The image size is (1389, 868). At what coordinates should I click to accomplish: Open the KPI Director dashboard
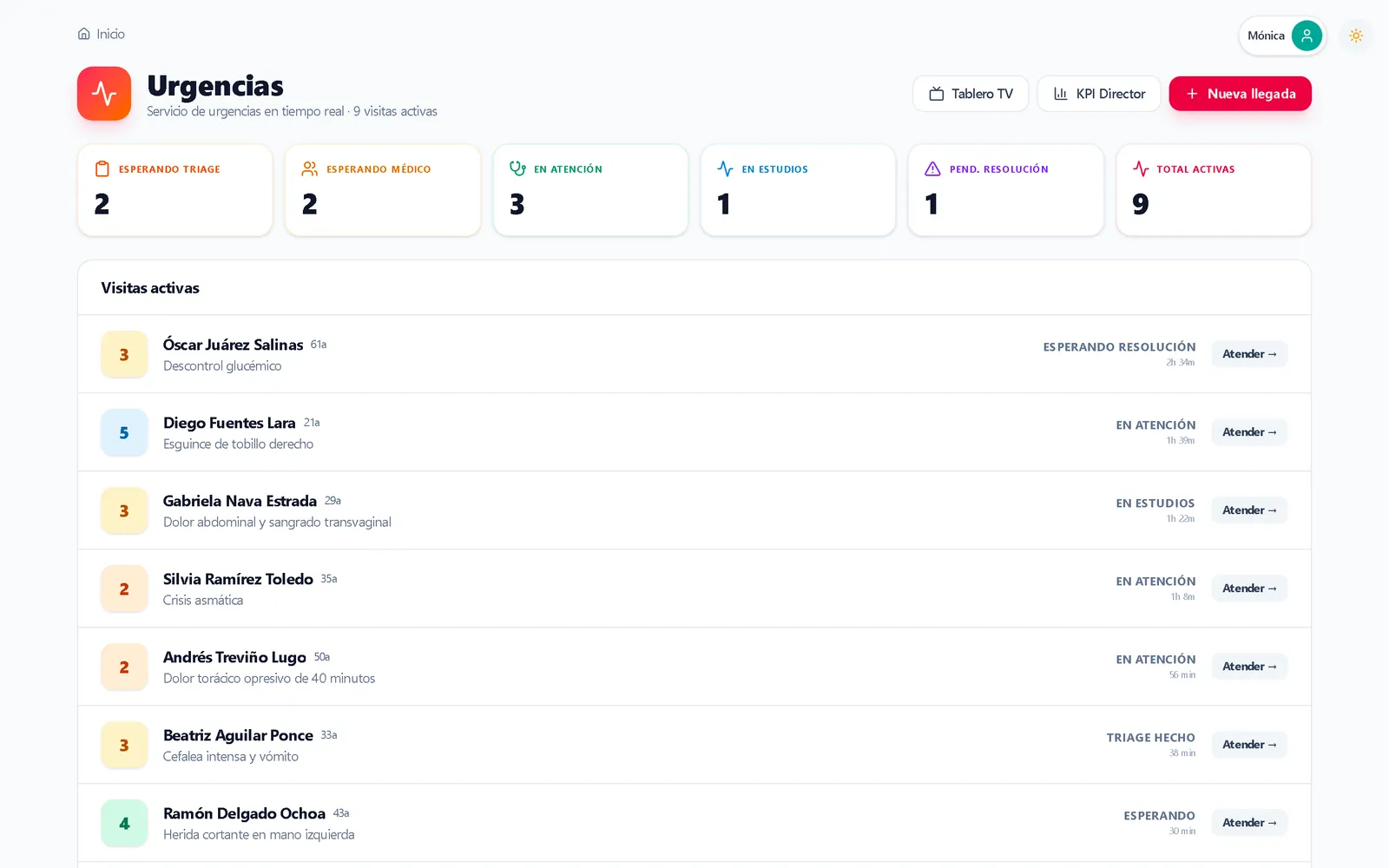point(1099,94)
